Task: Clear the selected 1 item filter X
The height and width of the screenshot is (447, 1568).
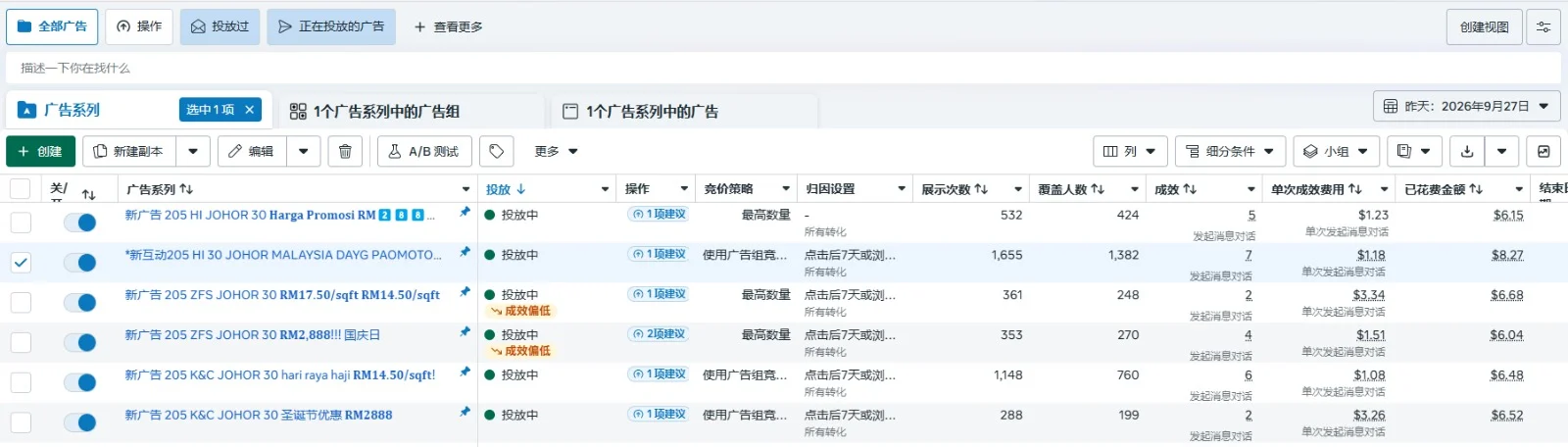Action: point(250,110)
